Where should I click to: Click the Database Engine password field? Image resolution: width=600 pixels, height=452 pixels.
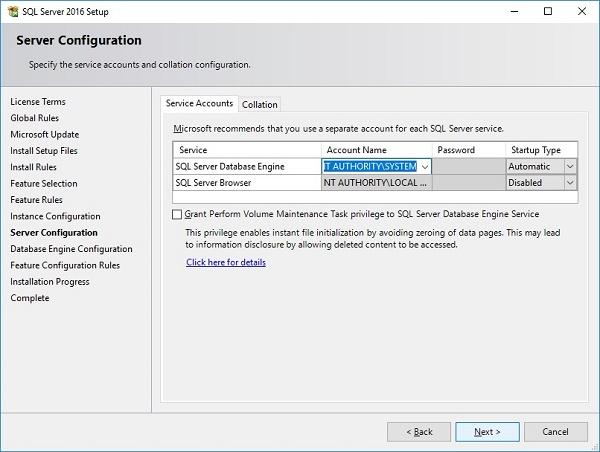coord(468,167)
